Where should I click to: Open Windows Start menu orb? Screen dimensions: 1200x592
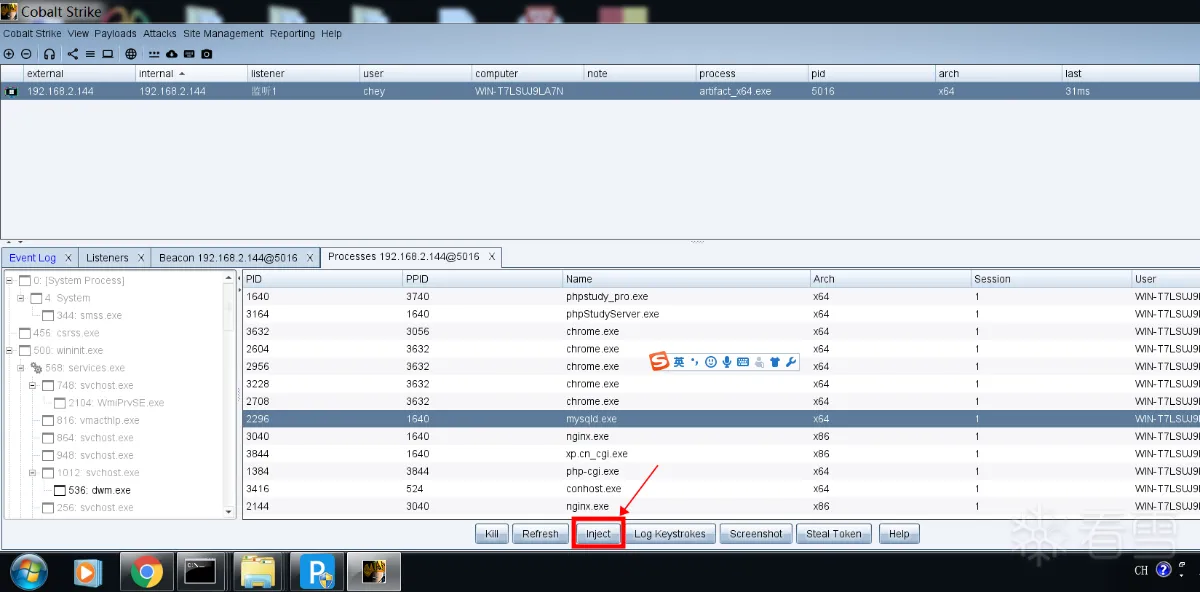coord(29,571)
